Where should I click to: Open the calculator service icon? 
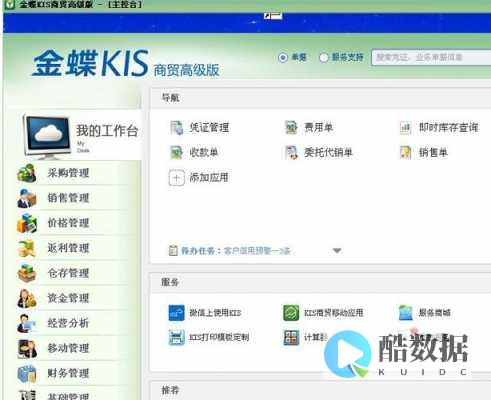coord(291,337)
